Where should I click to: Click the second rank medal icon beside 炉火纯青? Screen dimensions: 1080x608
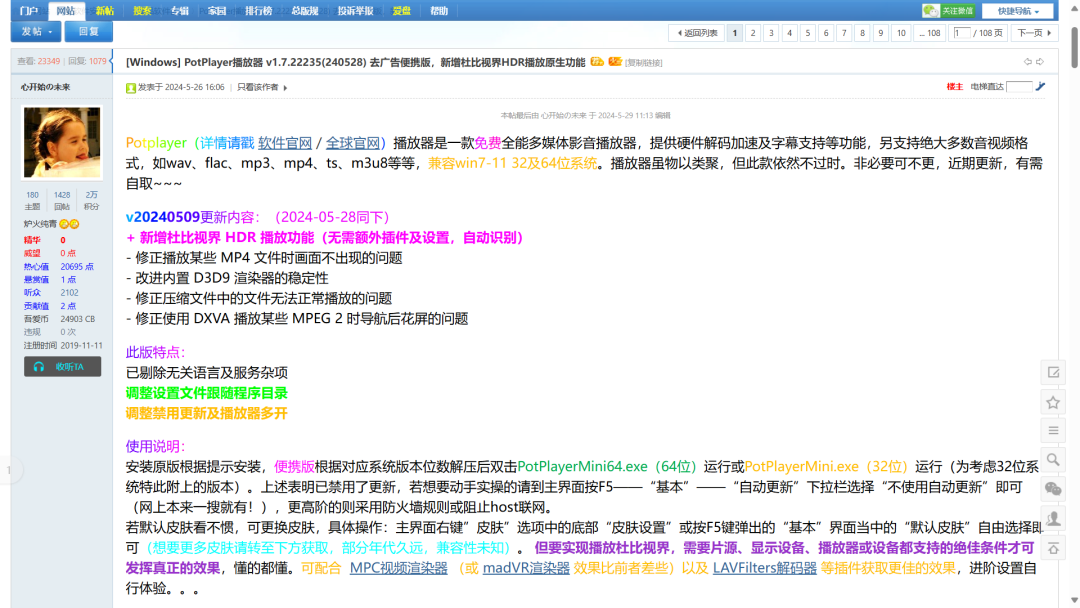tap(74, 224)
